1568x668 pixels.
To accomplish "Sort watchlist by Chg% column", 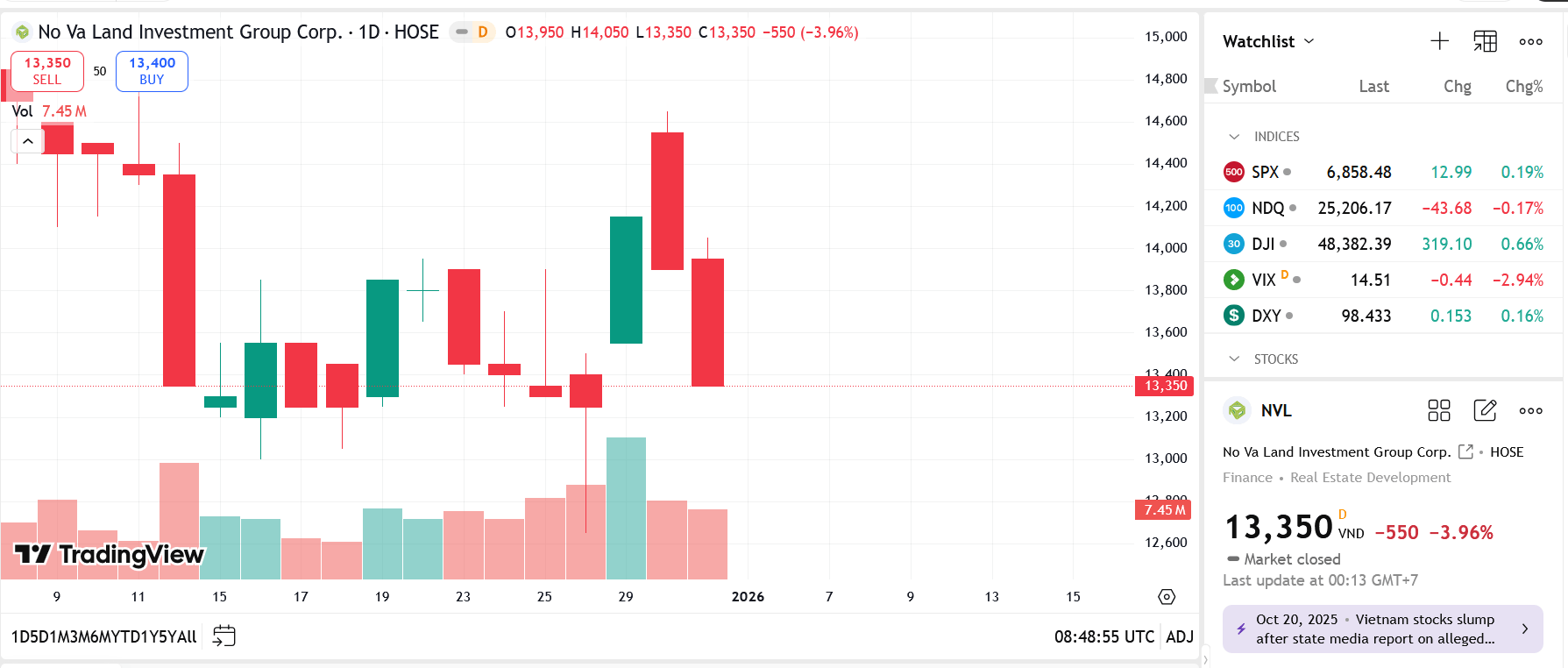I will click(x=1523, y=86).
